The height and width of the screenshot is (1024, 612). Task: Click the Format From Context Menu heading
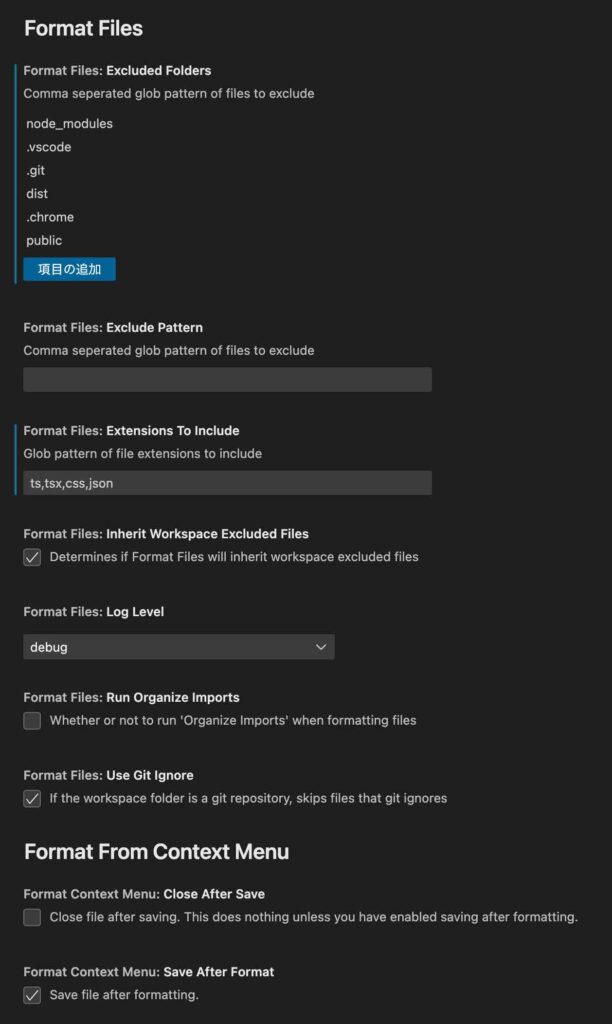pyautogui.click(x=156, y=852)
